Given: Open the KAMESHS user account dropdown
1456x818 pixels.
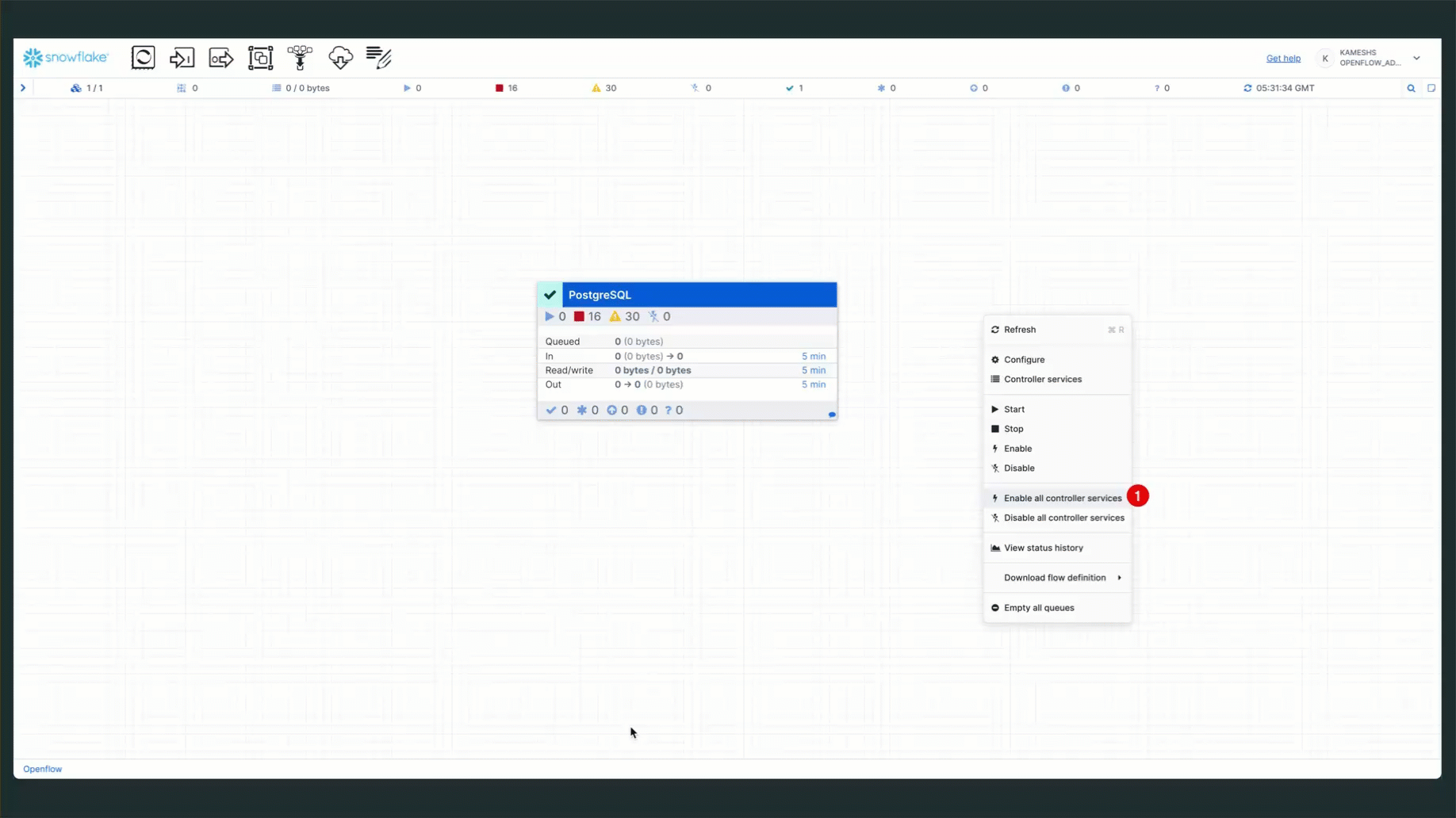Looking at the screenshot, I should [x=1416, y=58].
